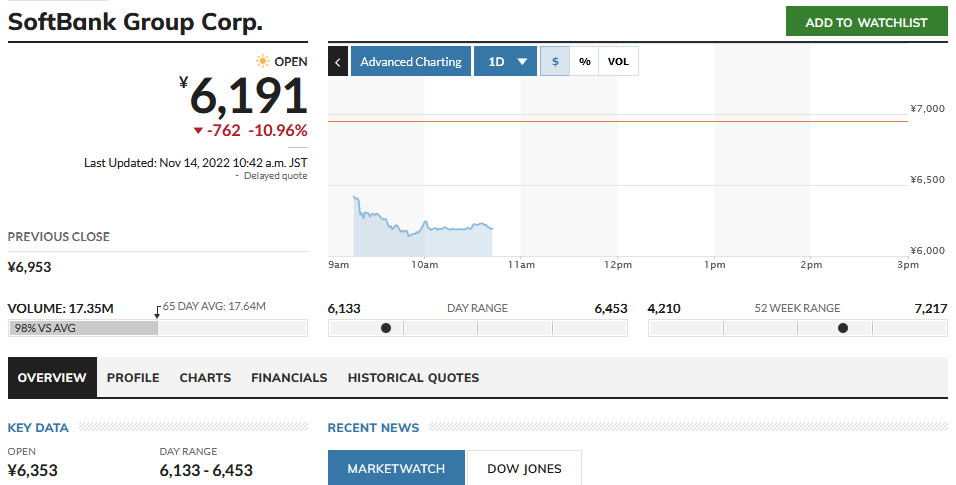
Task: Click the ¥6,500 chart axis label
Action: [927, 180]
